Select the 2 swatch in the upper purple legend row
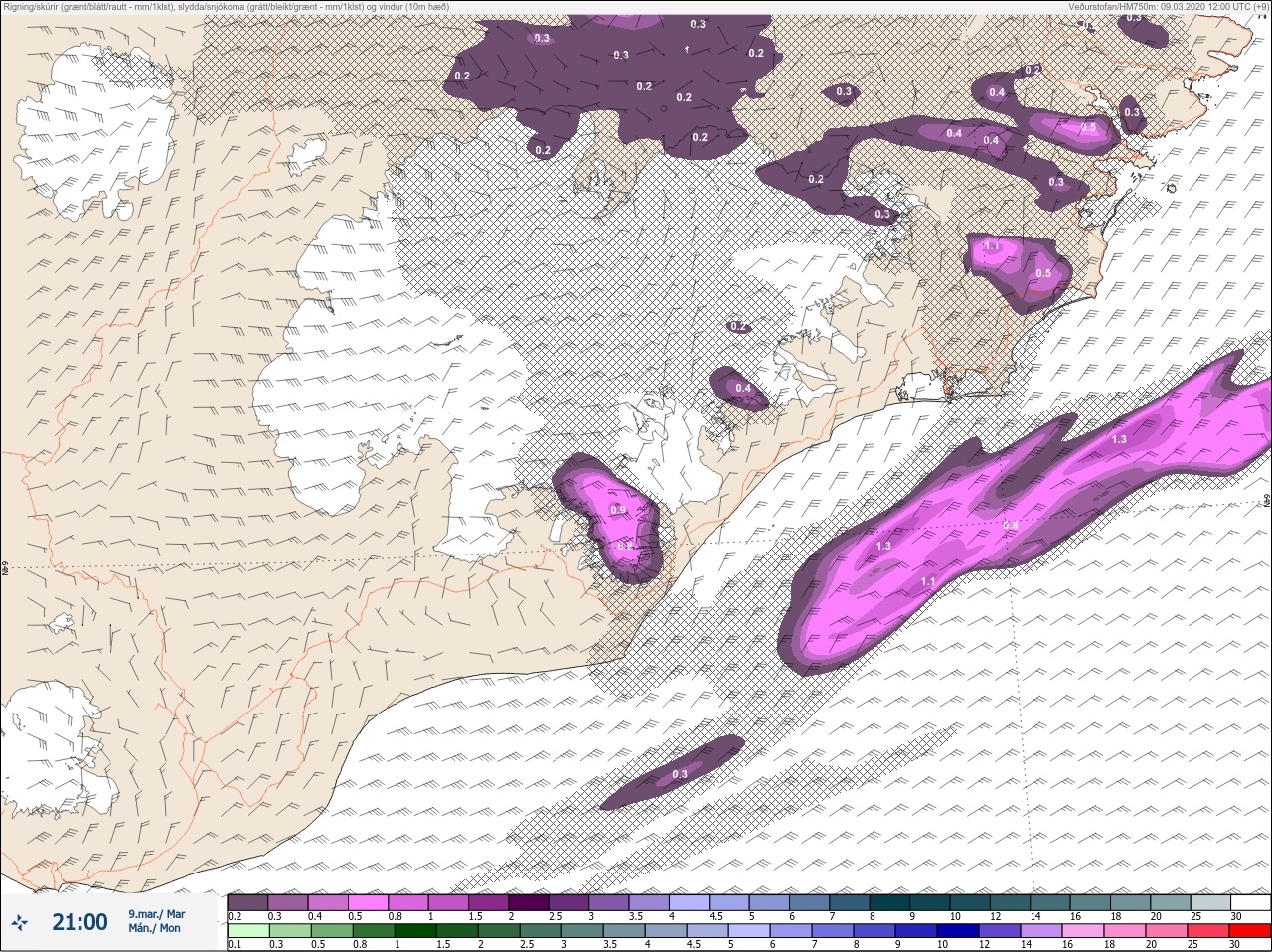 [x=530, y=902]
